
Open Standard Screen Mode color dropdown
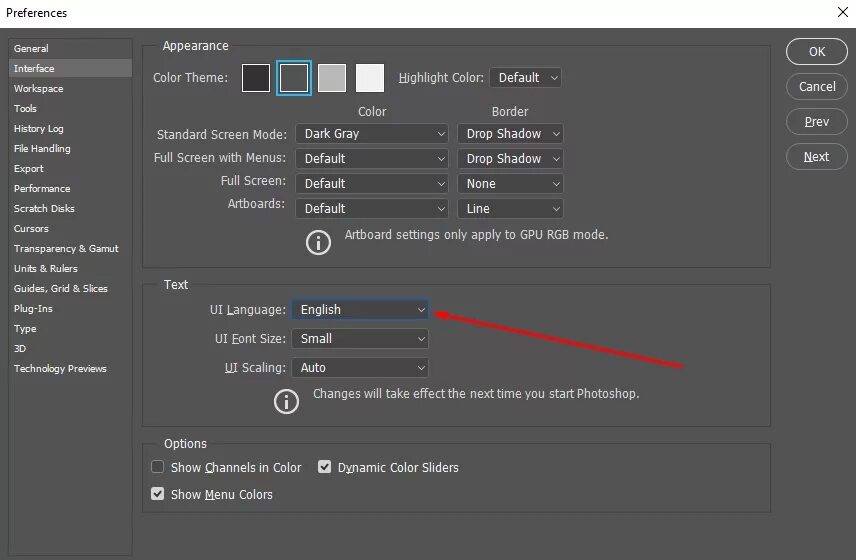click(x=372, y=134)
